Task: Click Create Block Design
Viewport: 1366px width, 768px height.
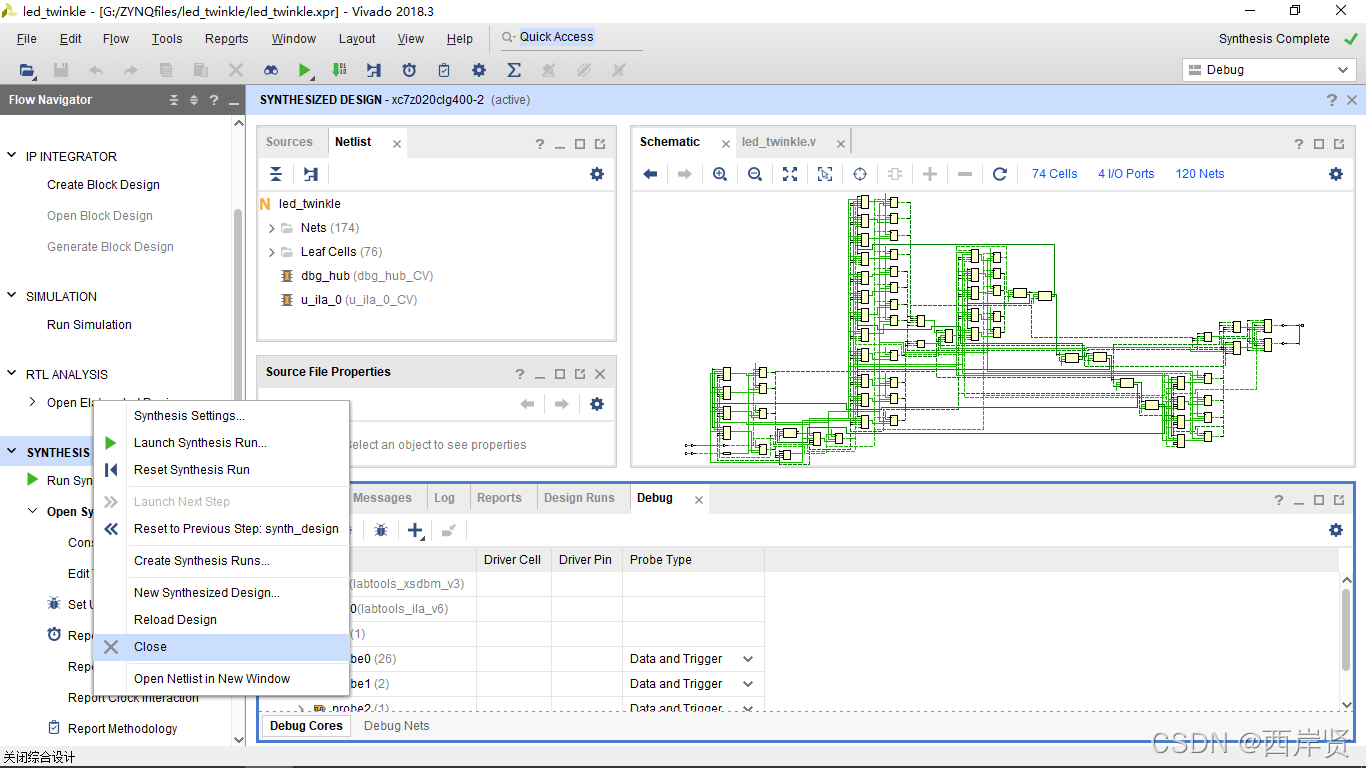Action: (x=103, y=185)
